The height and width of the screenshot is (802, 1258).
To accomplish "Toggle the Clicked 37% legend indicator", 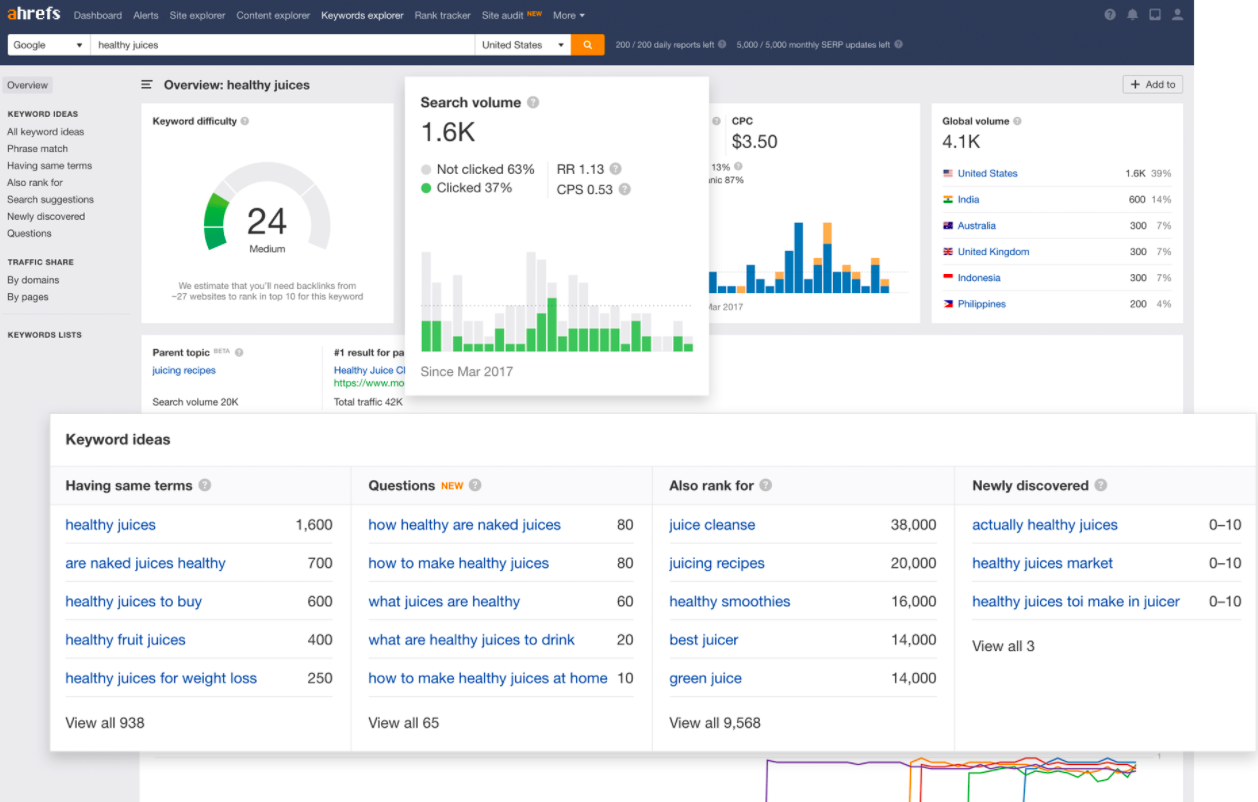I will (x=427, y=187).
